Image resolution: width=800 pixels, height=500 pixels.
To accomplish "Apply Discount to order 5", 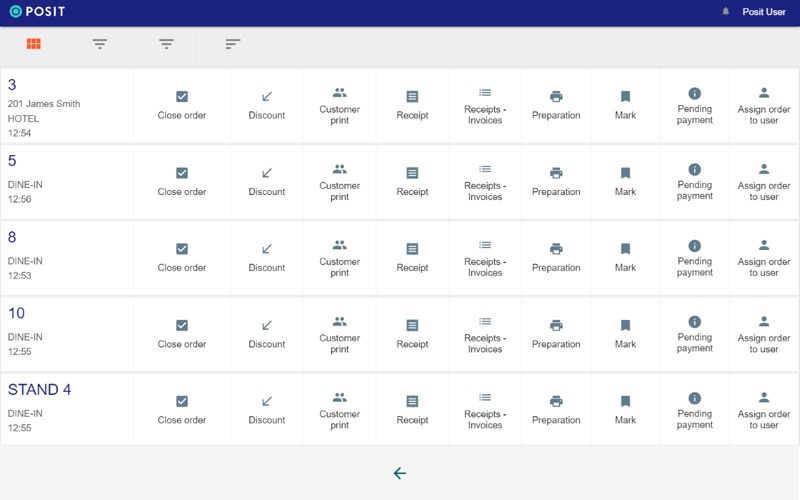I will tap(267, 182).
